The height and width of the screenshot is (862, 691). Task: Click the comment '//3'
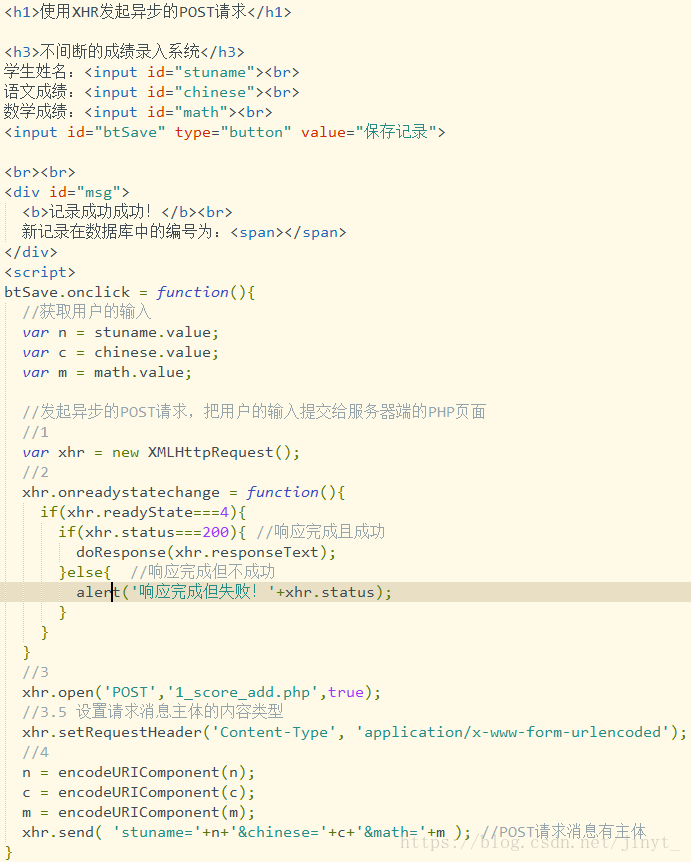[x=35, y=672]
